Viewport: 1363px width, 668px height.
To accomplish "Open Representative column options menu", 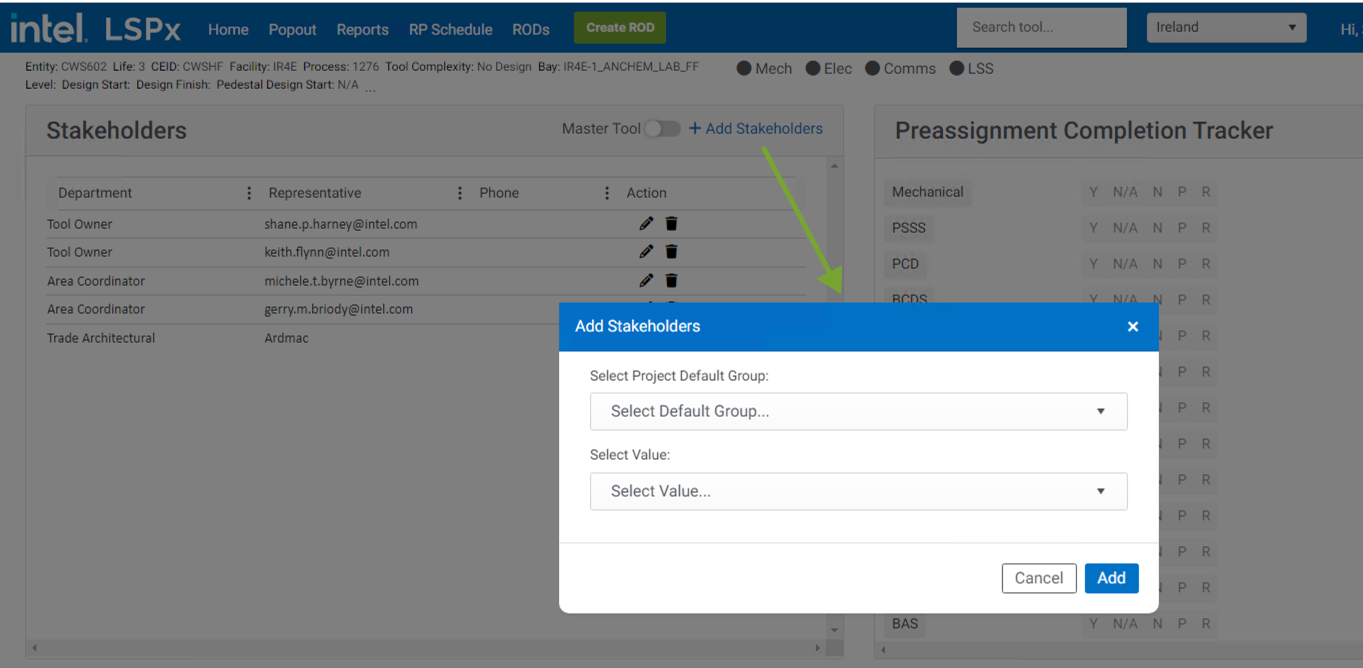I will coord(460,193).
